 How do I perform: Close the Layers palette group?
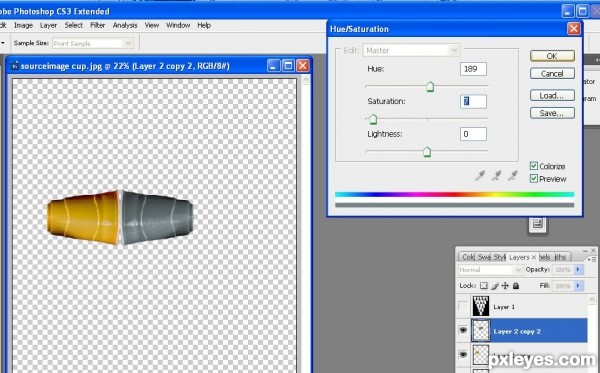pos(593,251)
